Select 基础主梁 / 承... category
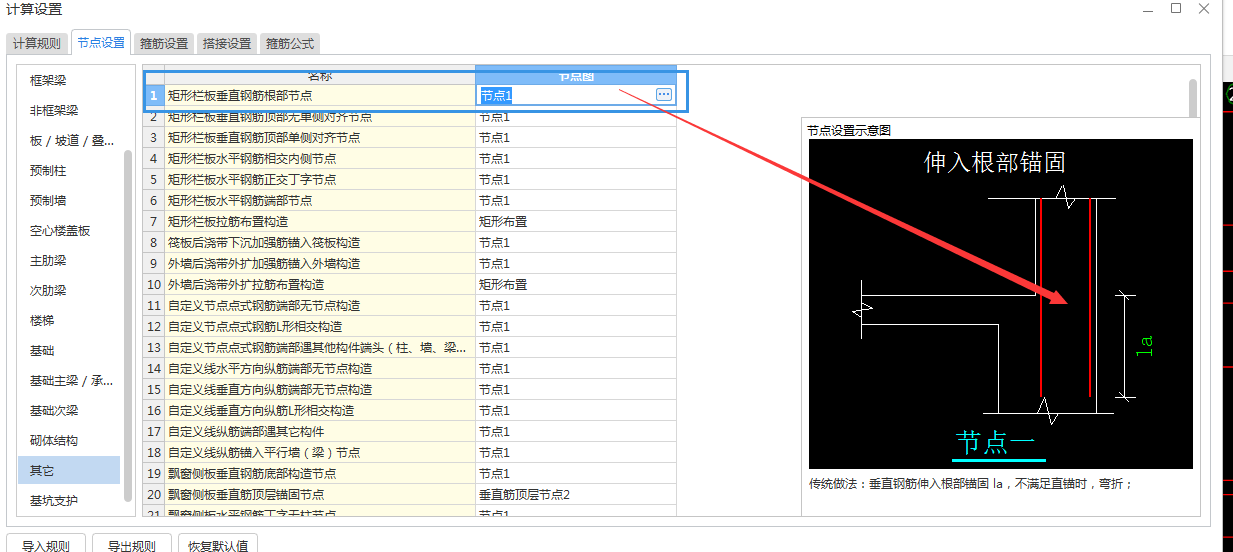The height and width of the screenshot is (552, 1233). pos(71,380)
